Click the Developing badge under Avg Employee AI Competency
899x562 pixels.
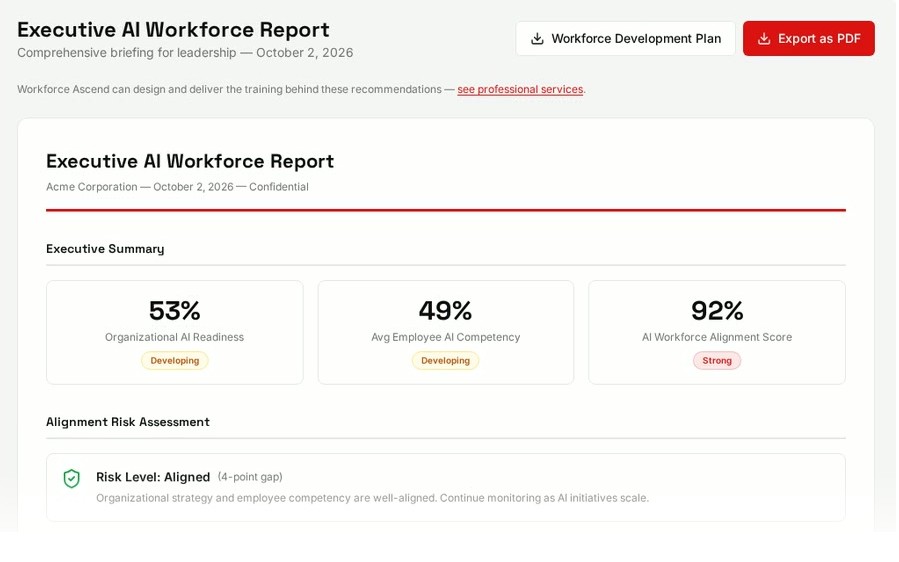pyautogui.click(x=445, y=361)
